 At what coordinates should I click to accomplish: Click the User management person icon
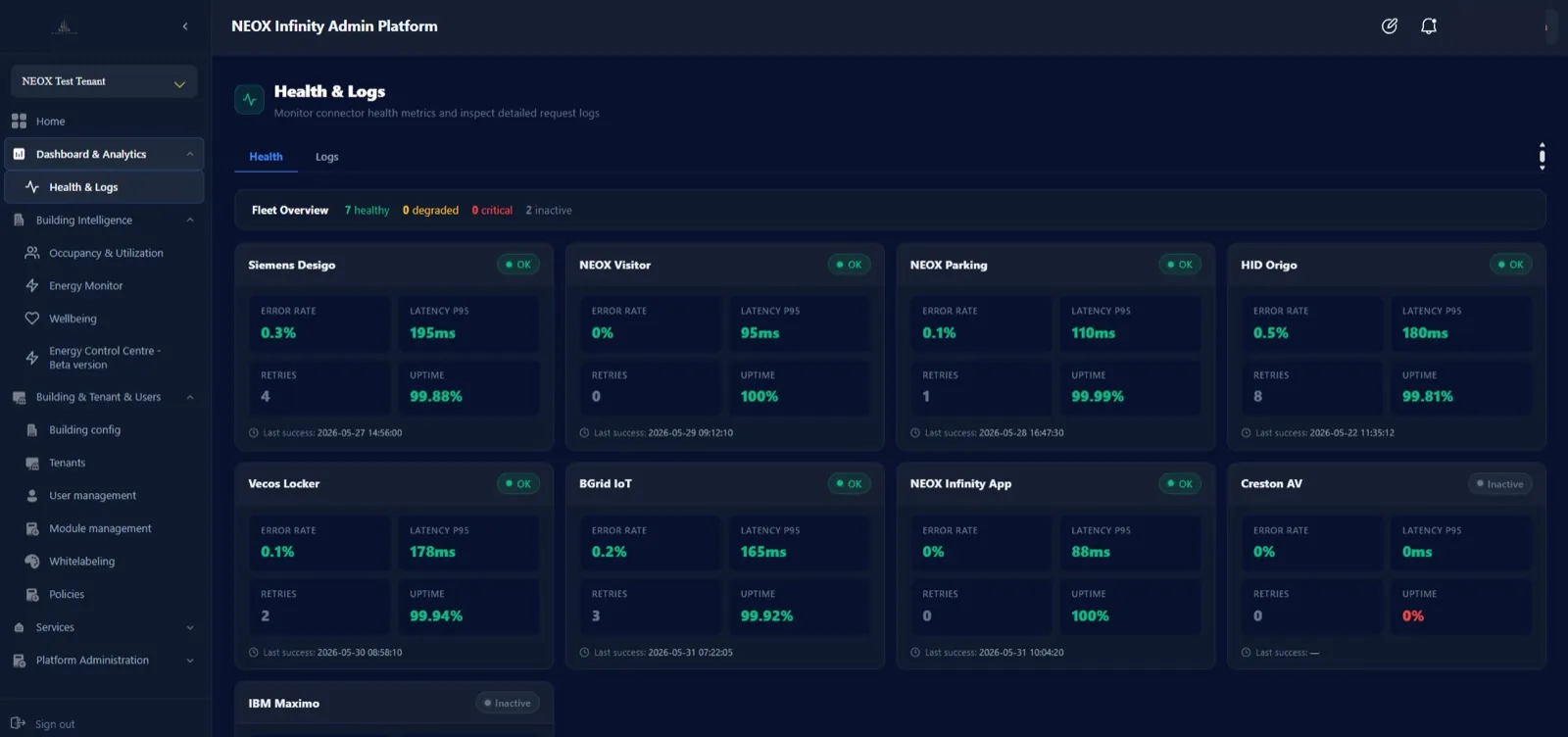click(32, 496)
